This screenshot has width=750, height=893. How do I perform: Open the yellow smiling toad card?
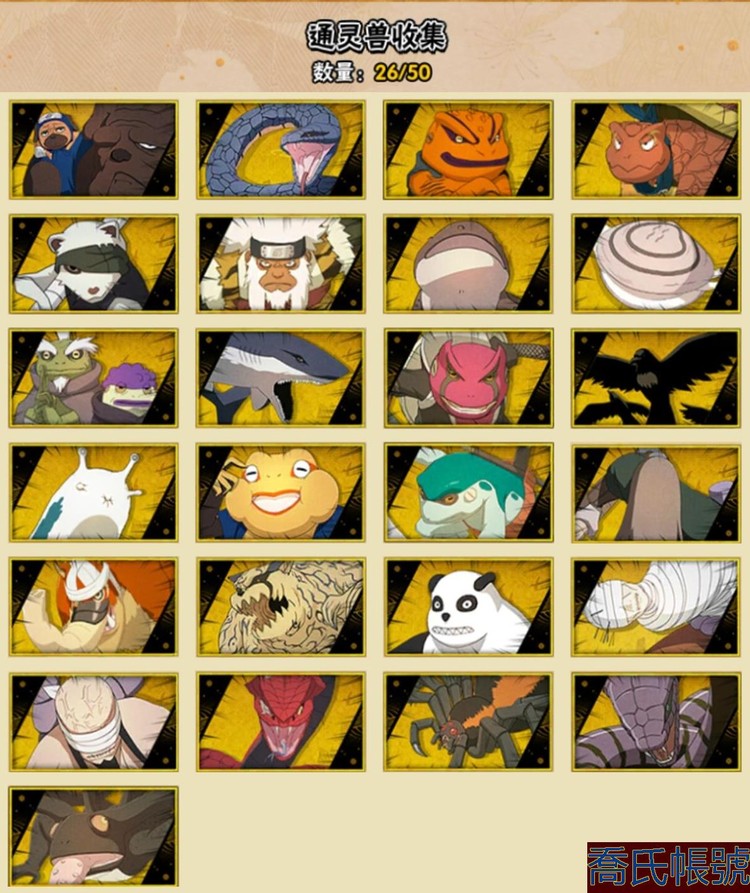(281, 493)
